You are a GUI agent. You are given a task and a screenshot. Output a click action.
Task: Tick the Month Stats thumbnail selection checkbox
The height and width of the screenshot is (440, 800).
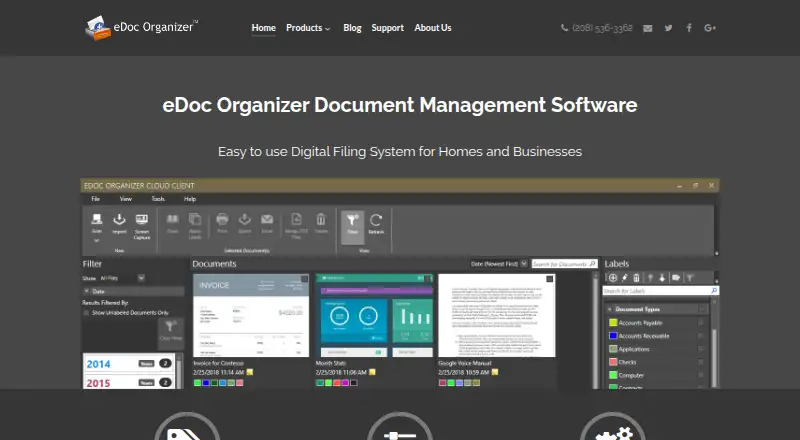pos(428,279)
